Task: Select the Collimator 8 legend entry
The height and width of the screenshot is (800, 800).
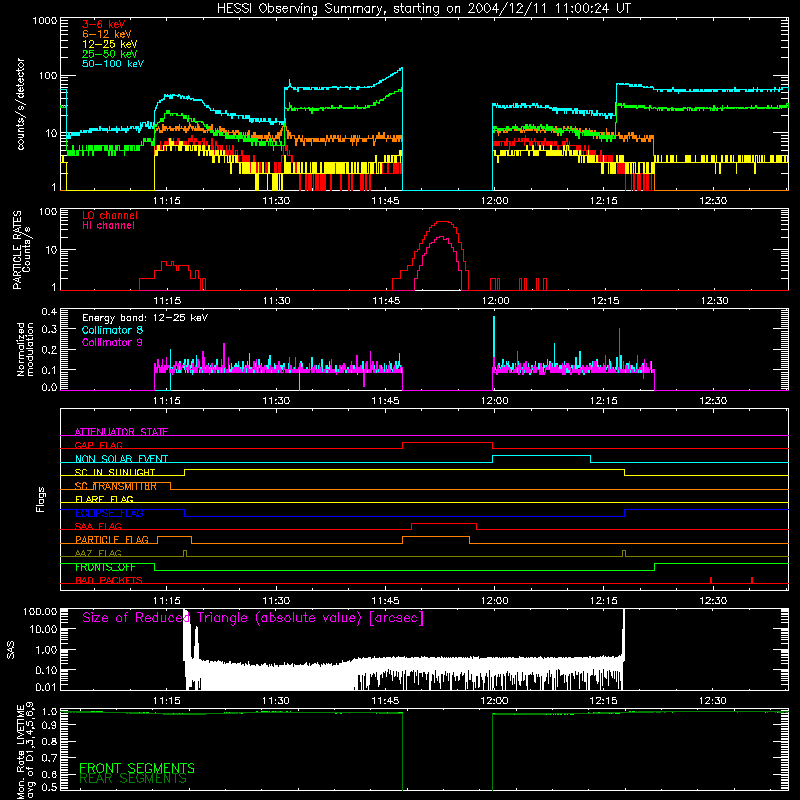Action: coord(112,330)
